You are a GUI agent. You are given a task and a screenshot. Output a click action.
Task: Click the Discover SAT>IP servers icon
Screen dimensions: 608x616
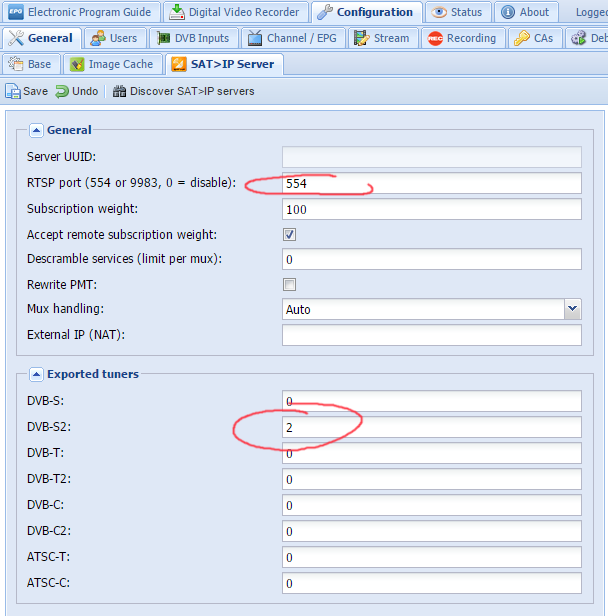click(x=120, y=91)
